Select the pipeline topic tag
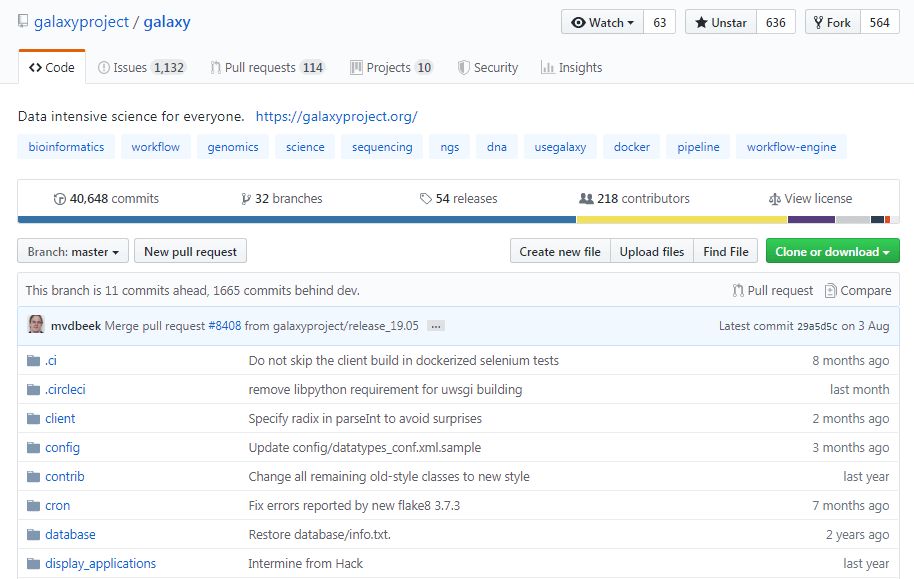 pos(698,147)
